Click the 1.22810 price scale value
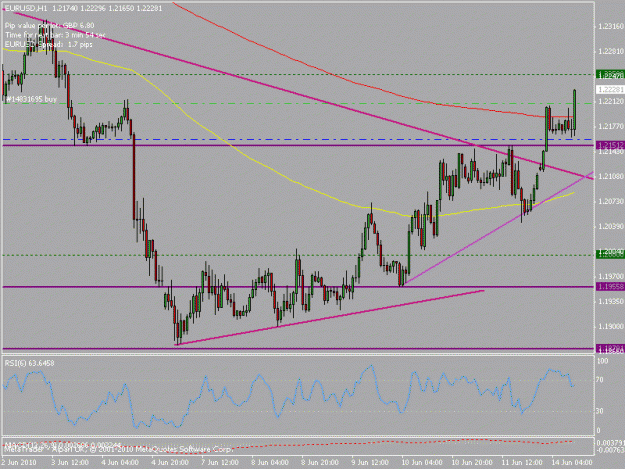This screenshot has width=625, height=469. click(611, 51)
